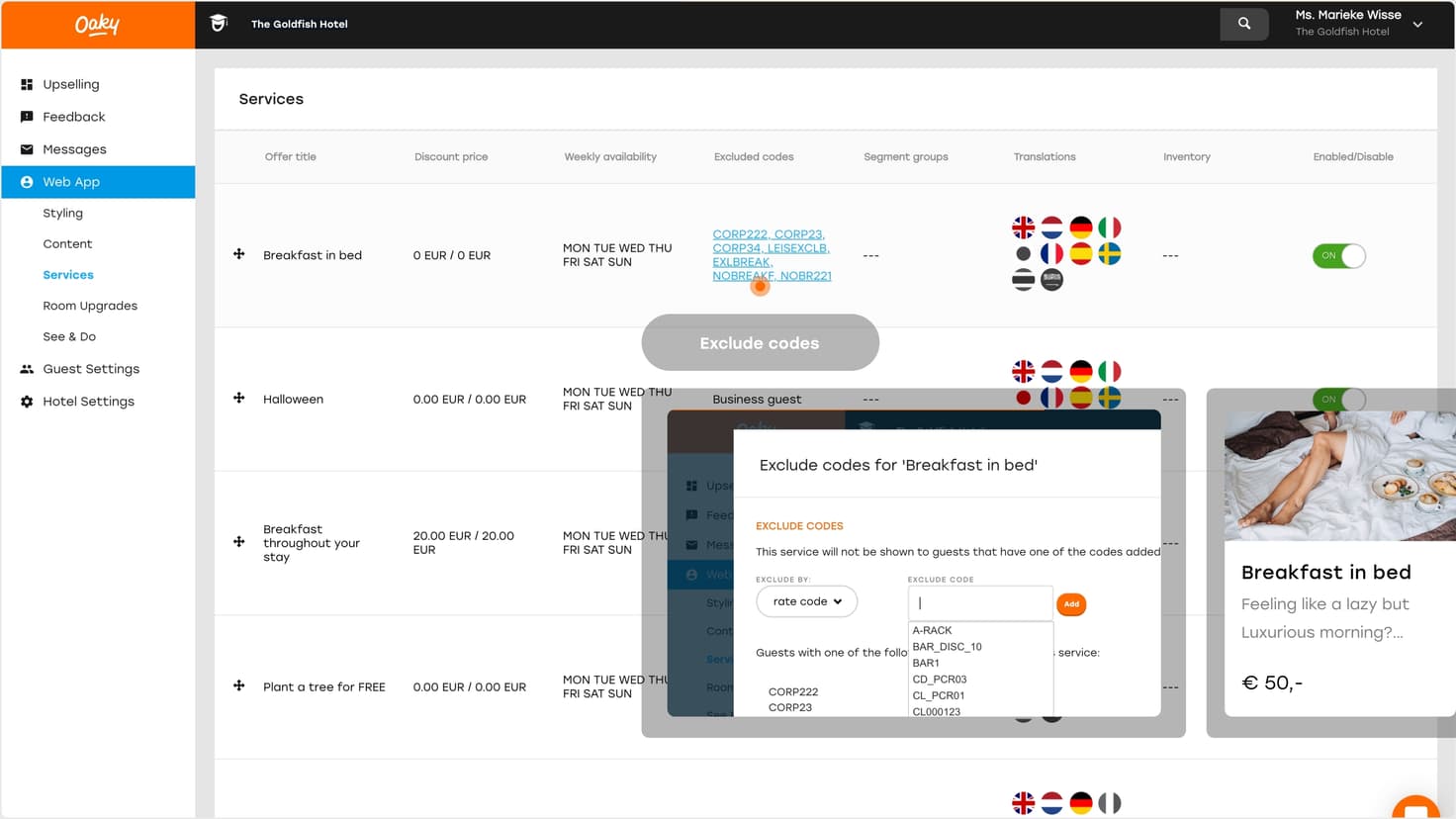
Task: Select A-RACK from the code suggestions
Action: click(x=932, y=630)
